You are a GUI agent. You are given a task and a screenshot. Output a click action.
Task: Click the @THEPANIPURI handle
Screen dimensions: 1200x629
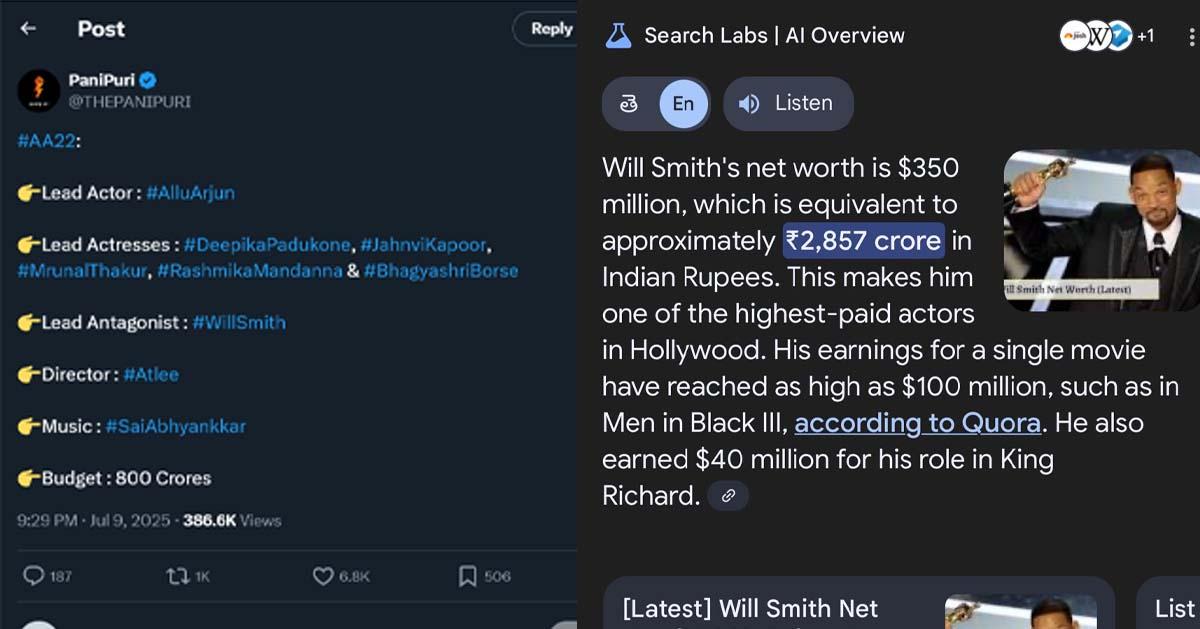[x=129, y=101]
